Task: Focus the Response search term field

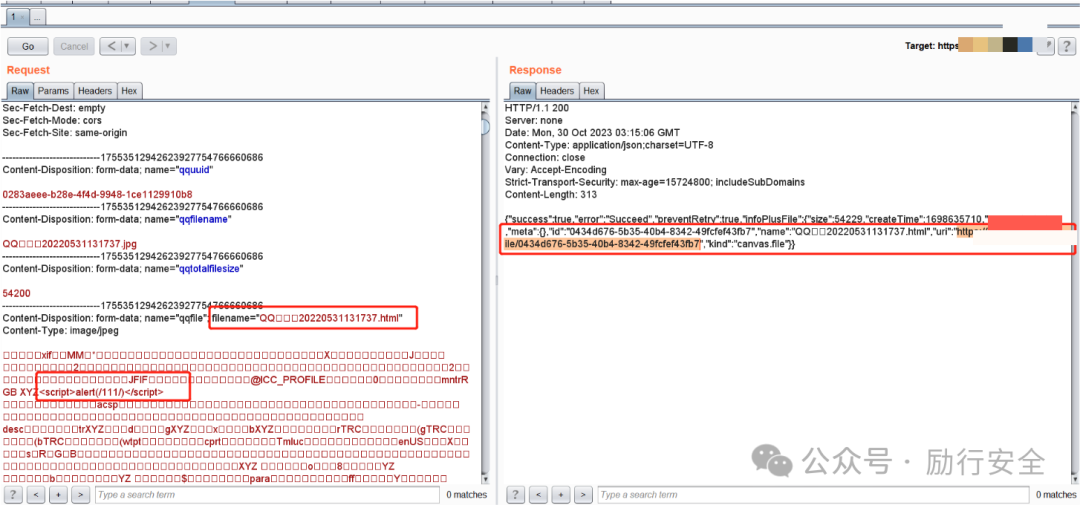Action: point(814,495)
